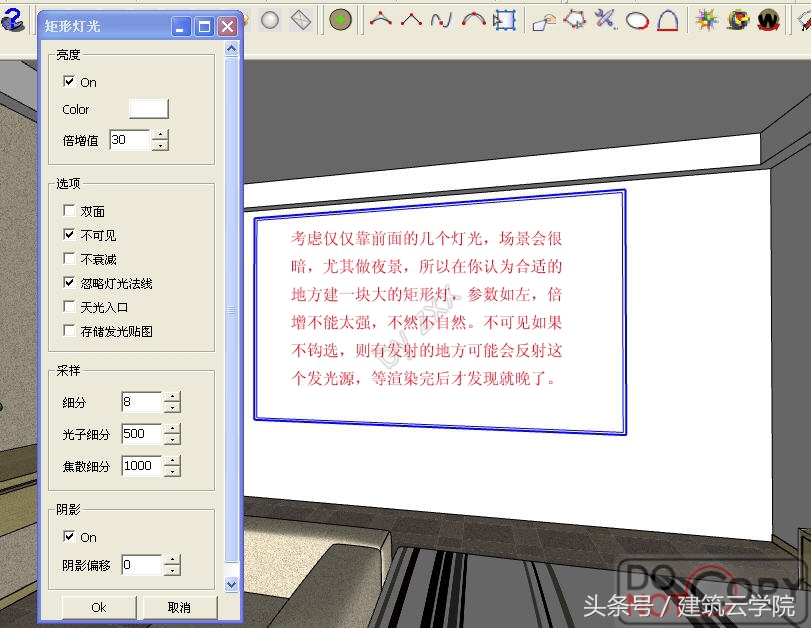This screenshot has height=628, width=811.
Task: Click the green point light icon
Action: click(x=343, y=19)
